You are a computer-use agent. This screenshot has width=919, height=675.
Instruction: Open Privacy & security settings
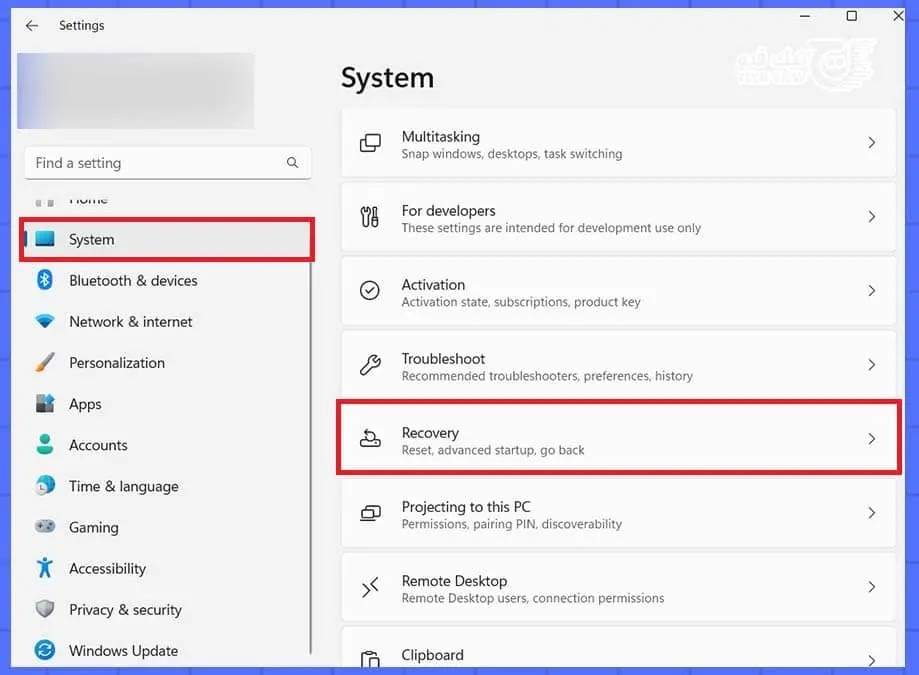click(x=167, y=609)
